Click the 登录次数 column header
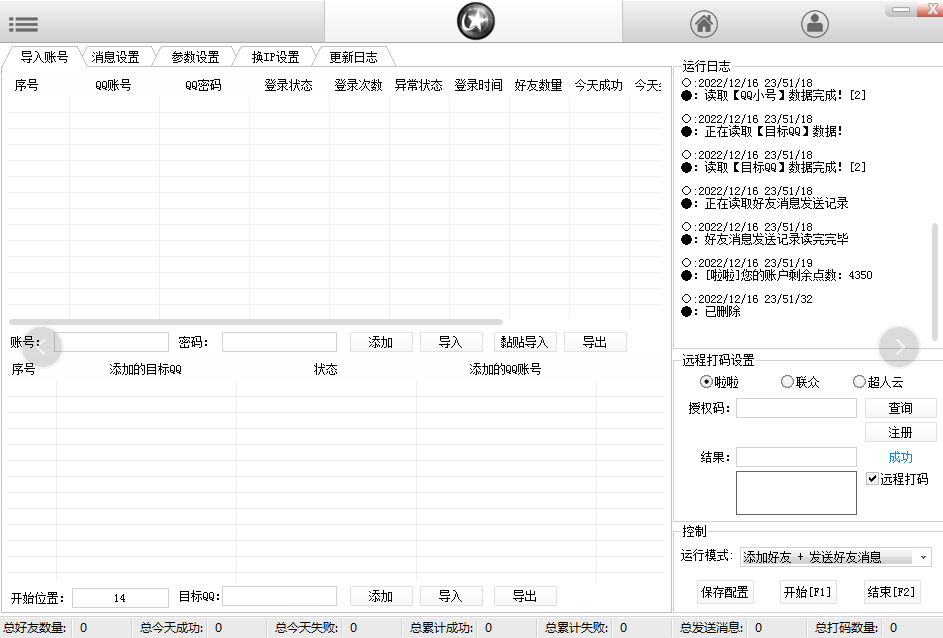Viewport: 943px width, 638px height. (358, 85)
